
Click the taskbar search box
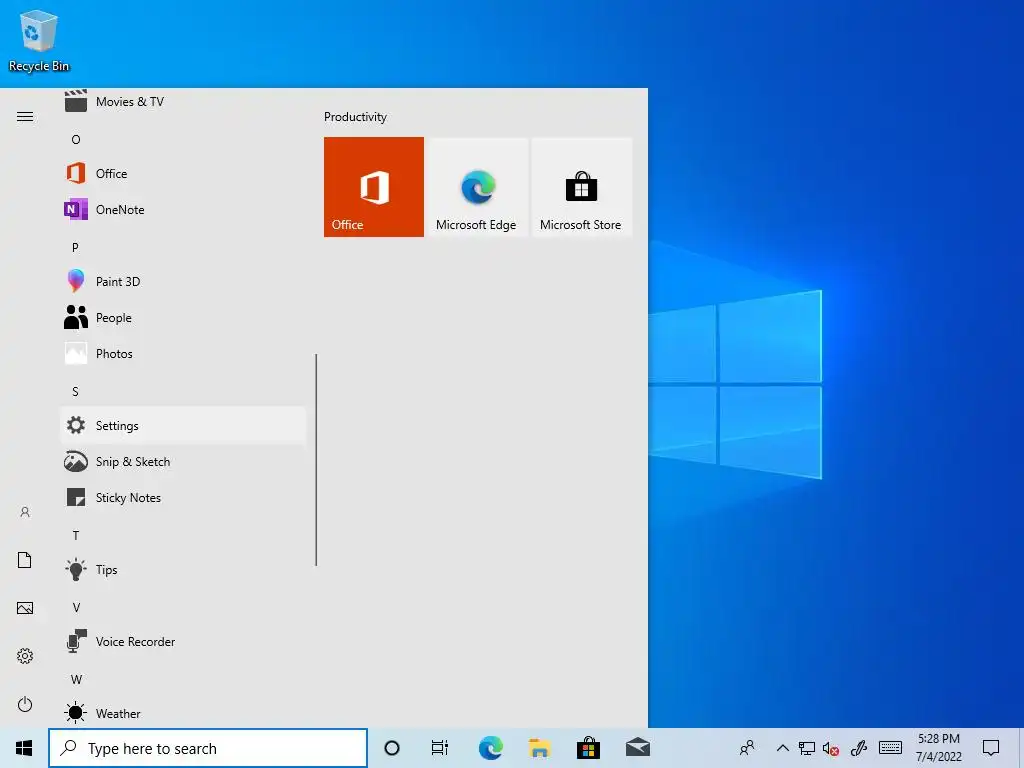(x=208, y=748)
